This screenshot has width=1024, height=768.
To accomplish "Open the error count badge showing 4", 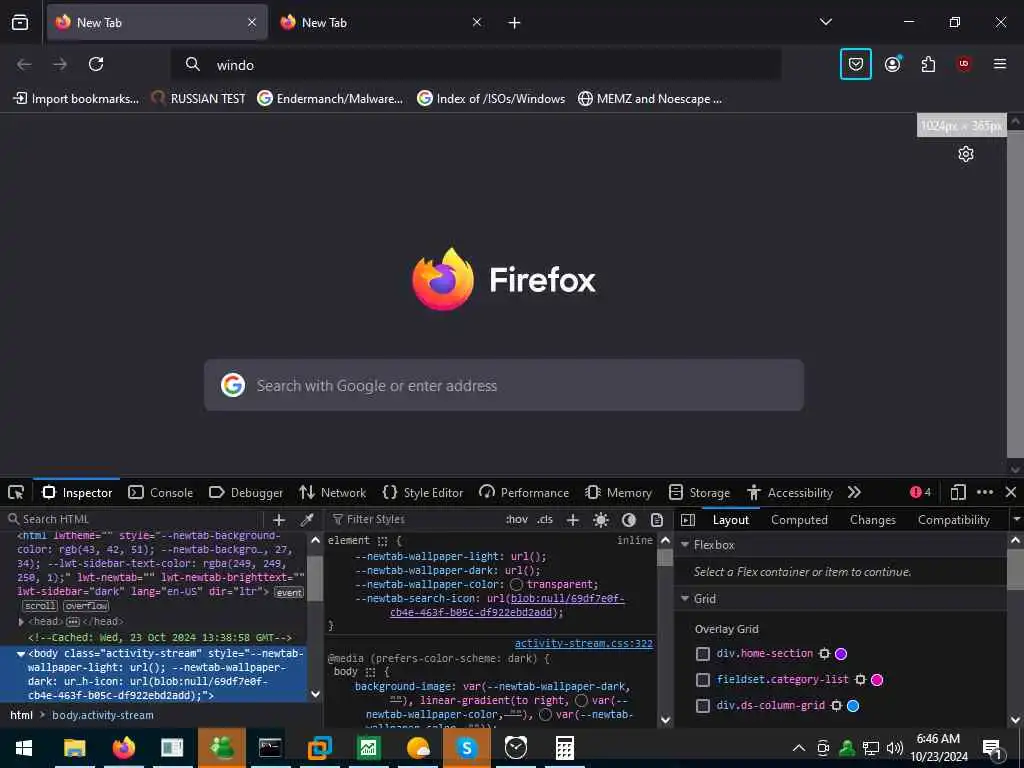I will 920,492.
